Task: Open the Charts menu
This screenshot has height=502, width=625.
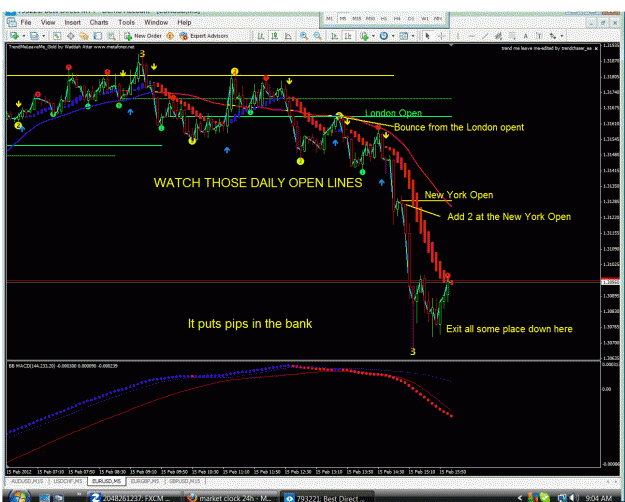Action: [x=99, y=22]
